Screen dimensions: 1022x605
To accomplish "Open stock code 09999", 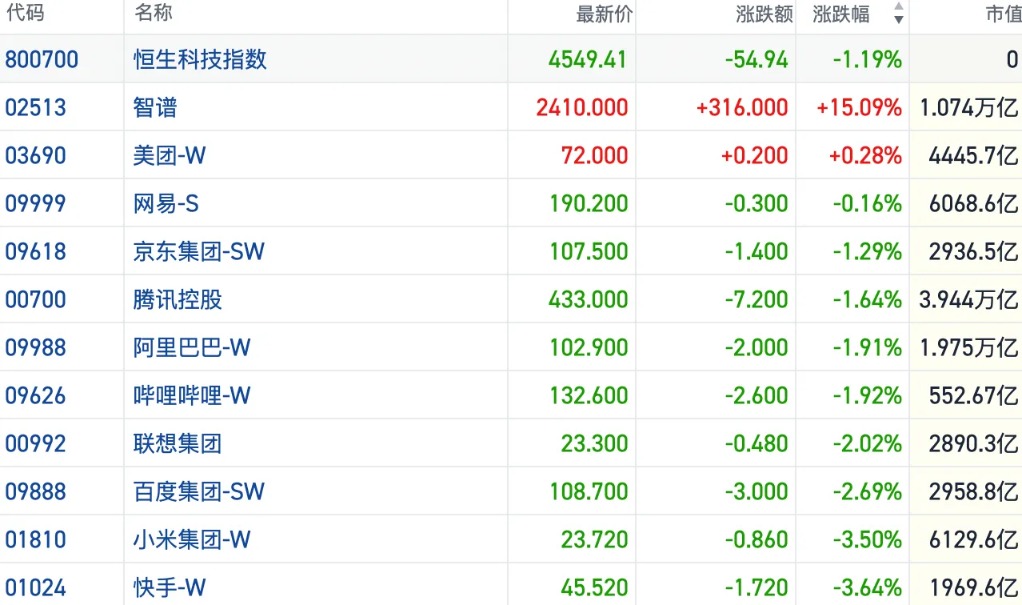I will pyautogui.click(x=35, y=204).
